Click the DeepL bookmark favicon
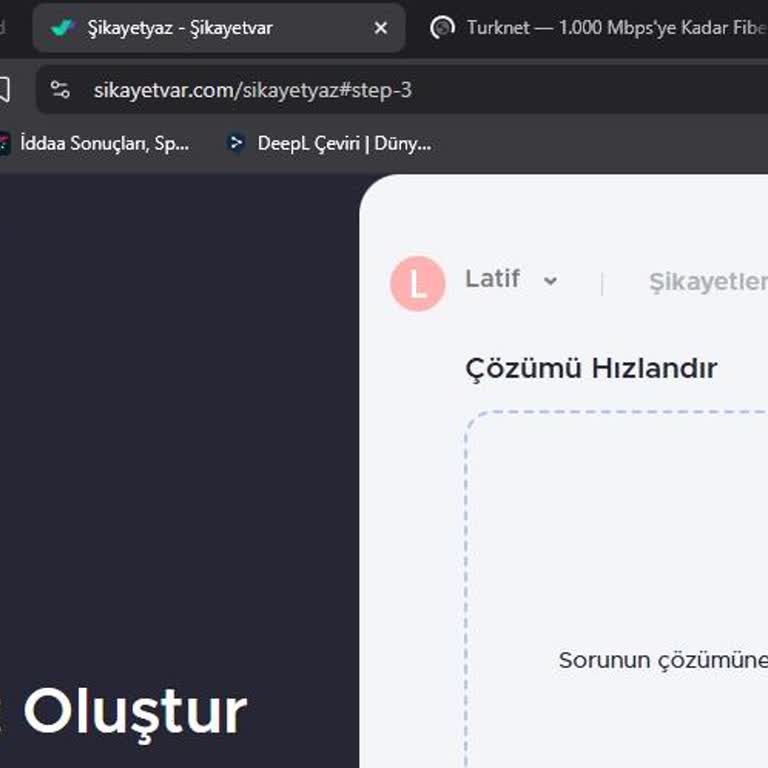Image resolution: width=768 pixels, height=768 pixels. 237,143
